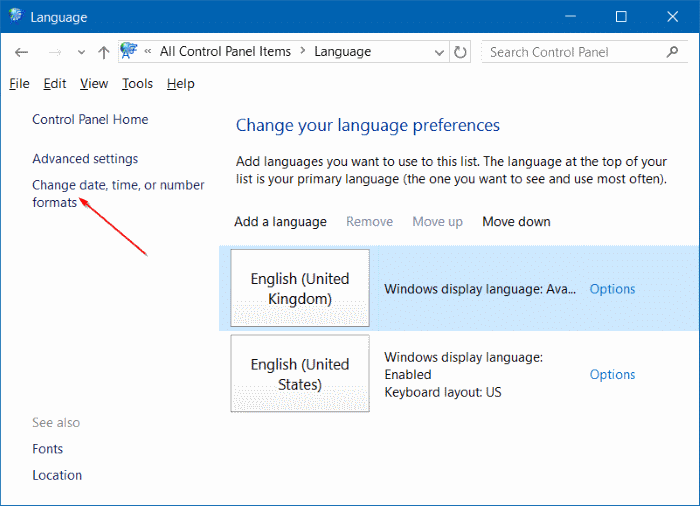
Task: Select the English (United States) language tile
Action: (300, 374)
